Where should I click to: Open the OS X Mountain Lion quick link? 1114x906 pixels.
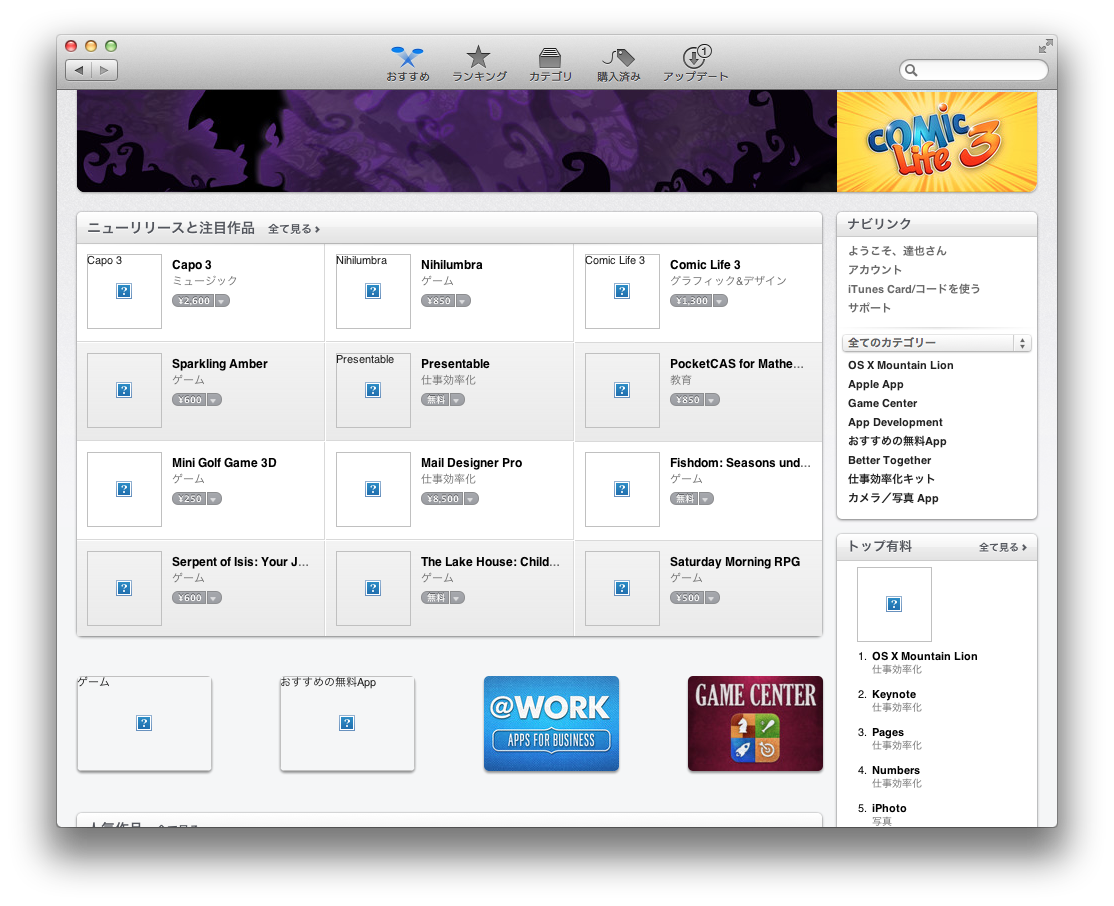(x=900, y=365)
